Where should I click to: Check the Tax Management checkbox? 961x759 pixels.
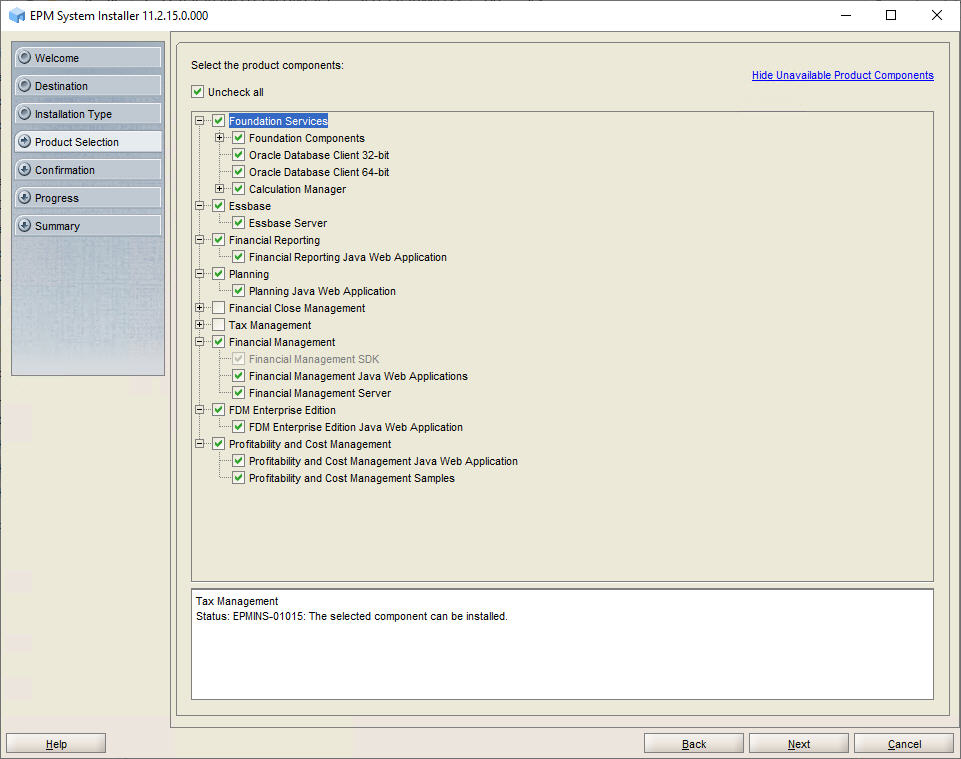[x=219, y=325]
